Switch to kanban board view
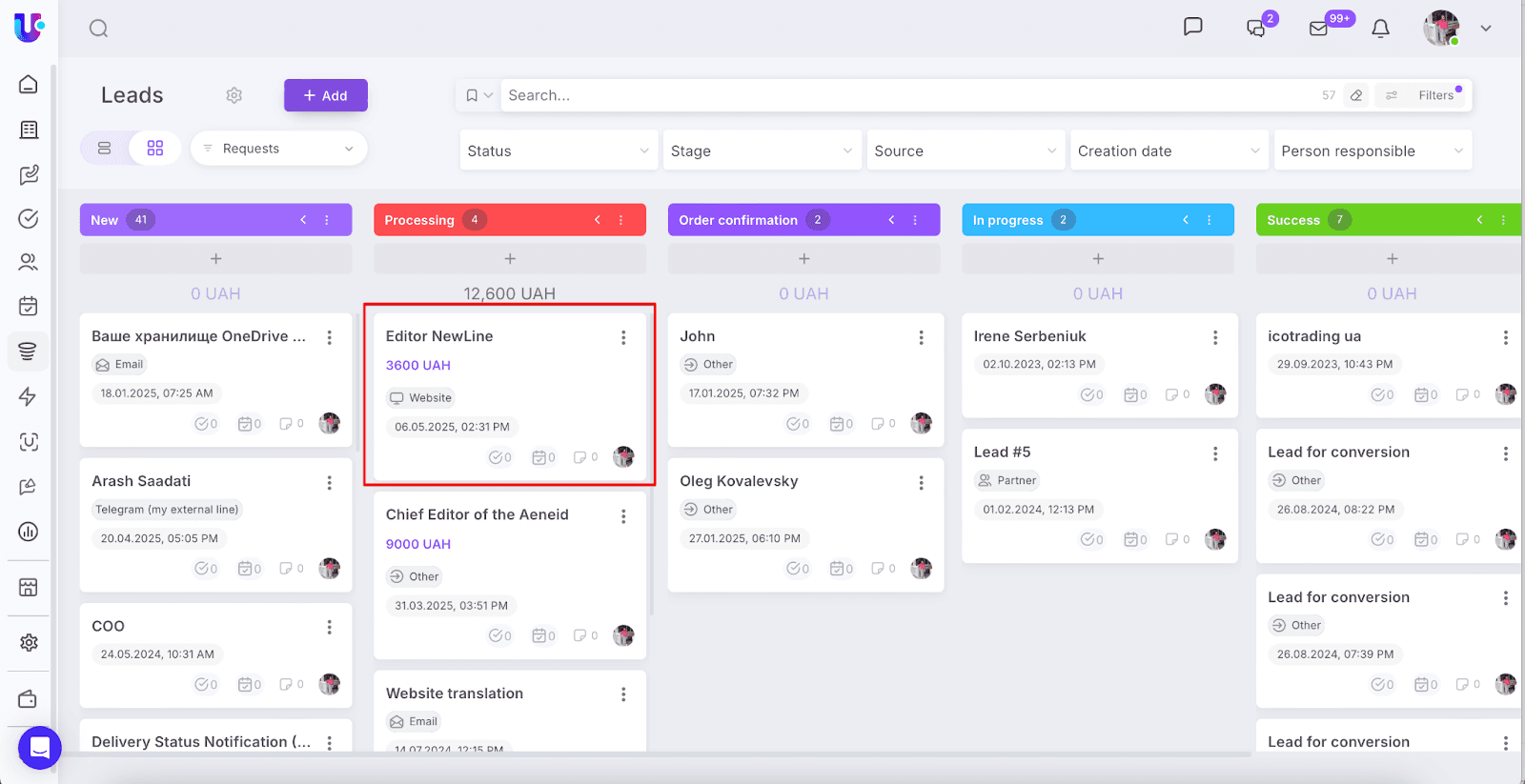The height and width of the screenshot is (784, 1525). point(155,149)
